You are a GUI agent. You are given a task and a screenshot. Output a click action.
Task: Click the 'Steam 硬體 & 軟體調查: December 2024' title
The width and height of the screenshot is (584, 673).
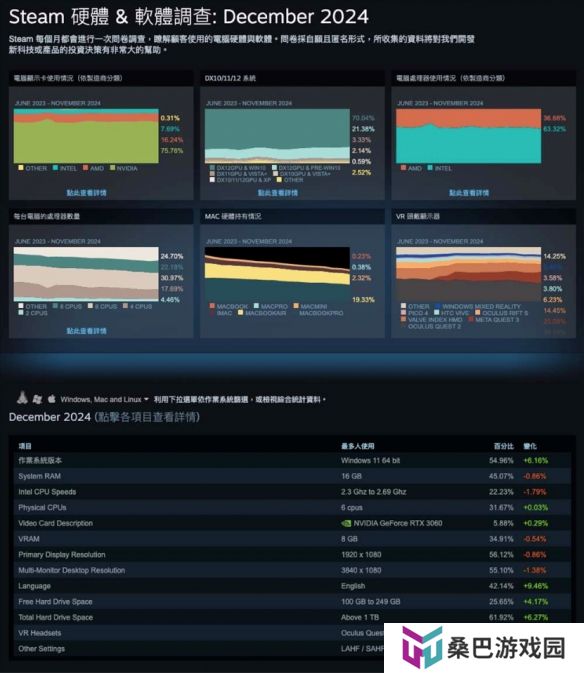(x=188, y=17)
